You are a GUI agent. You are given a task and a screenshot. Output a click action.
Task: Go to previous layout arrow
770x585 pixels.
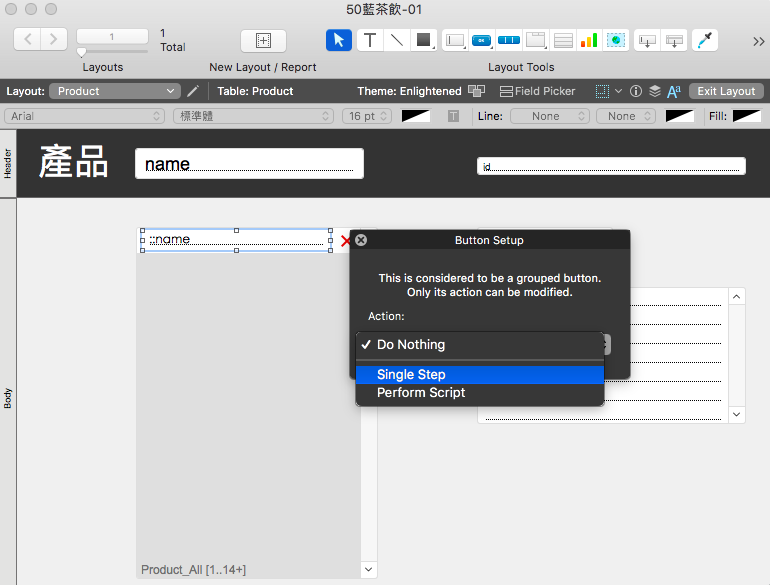[x=28, y=39]
